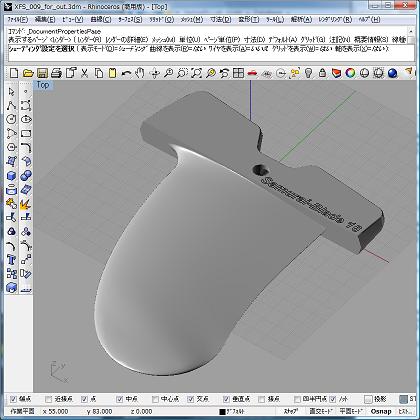Switch to four viewports layout icon
420x420 pixels.
click(239, 73)
